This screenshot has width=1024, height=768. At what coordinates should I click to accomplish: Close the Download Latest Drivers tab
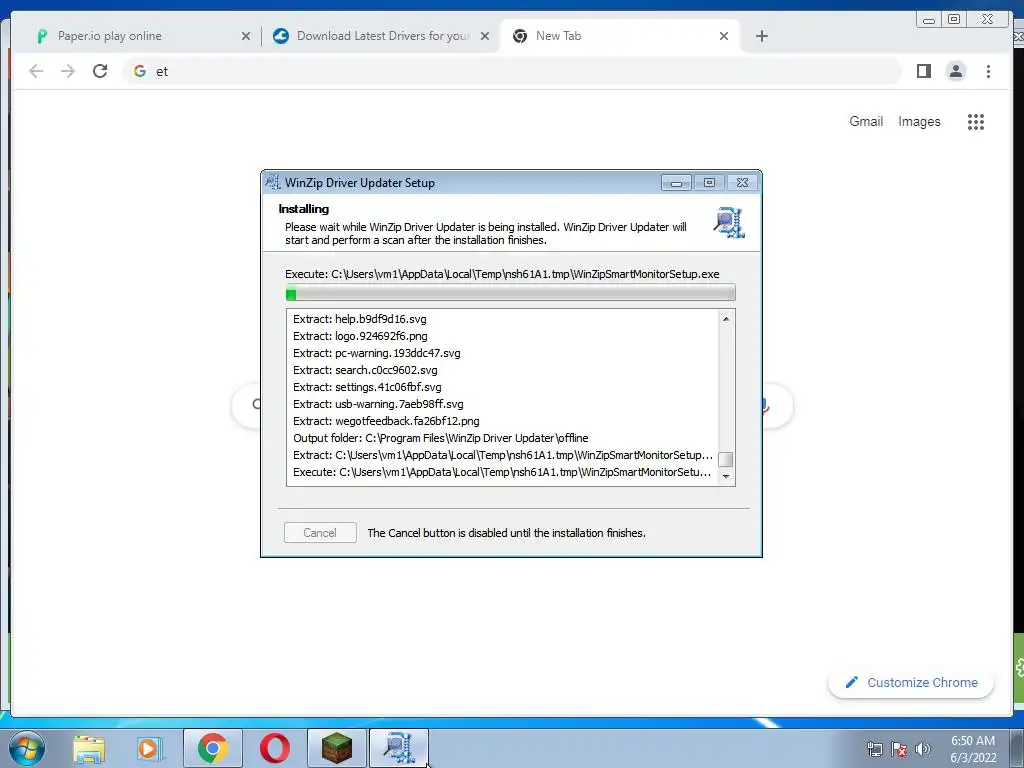[485, 36]
